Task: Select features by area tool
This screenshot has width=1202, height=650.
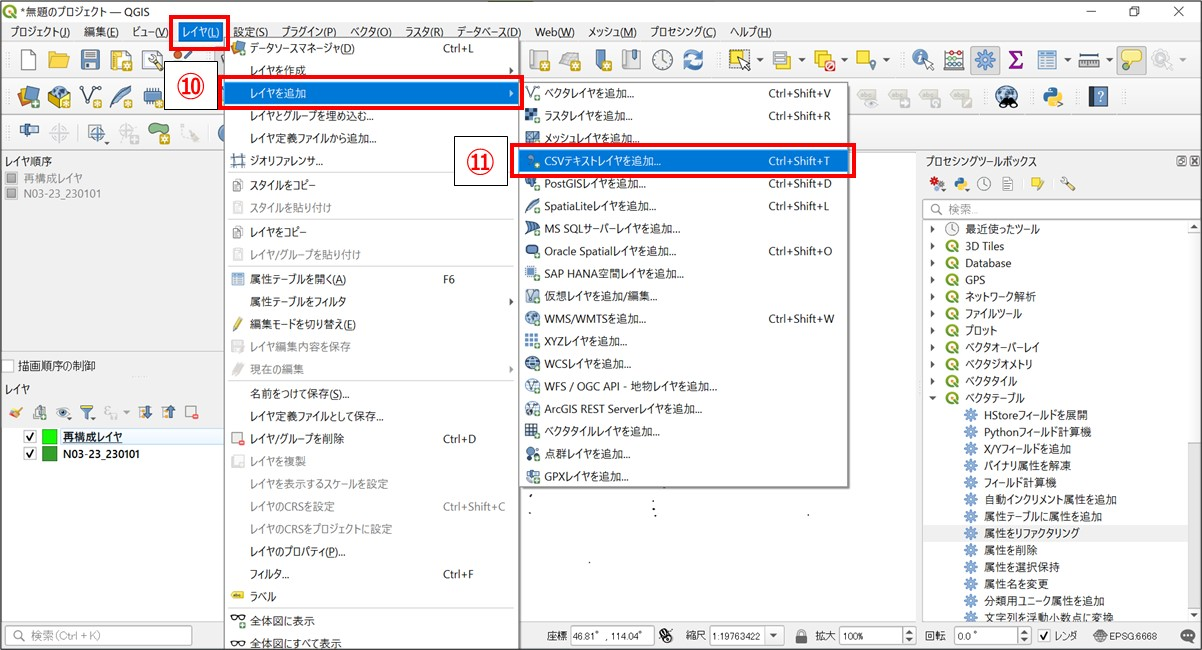Action: click(x=740, y=61)
